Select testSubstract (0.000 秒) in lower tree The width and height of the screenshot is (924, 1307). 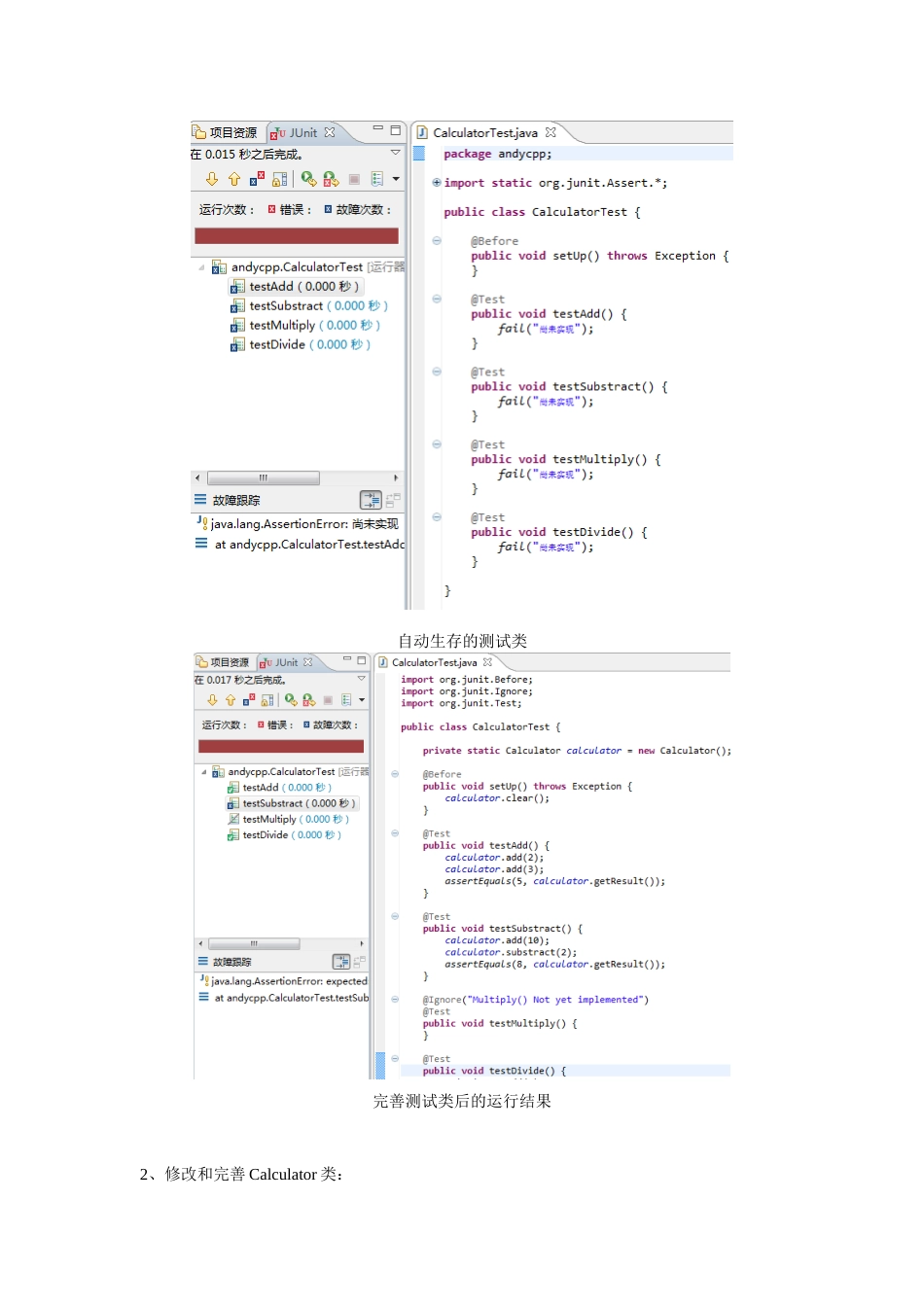point(292,803)
